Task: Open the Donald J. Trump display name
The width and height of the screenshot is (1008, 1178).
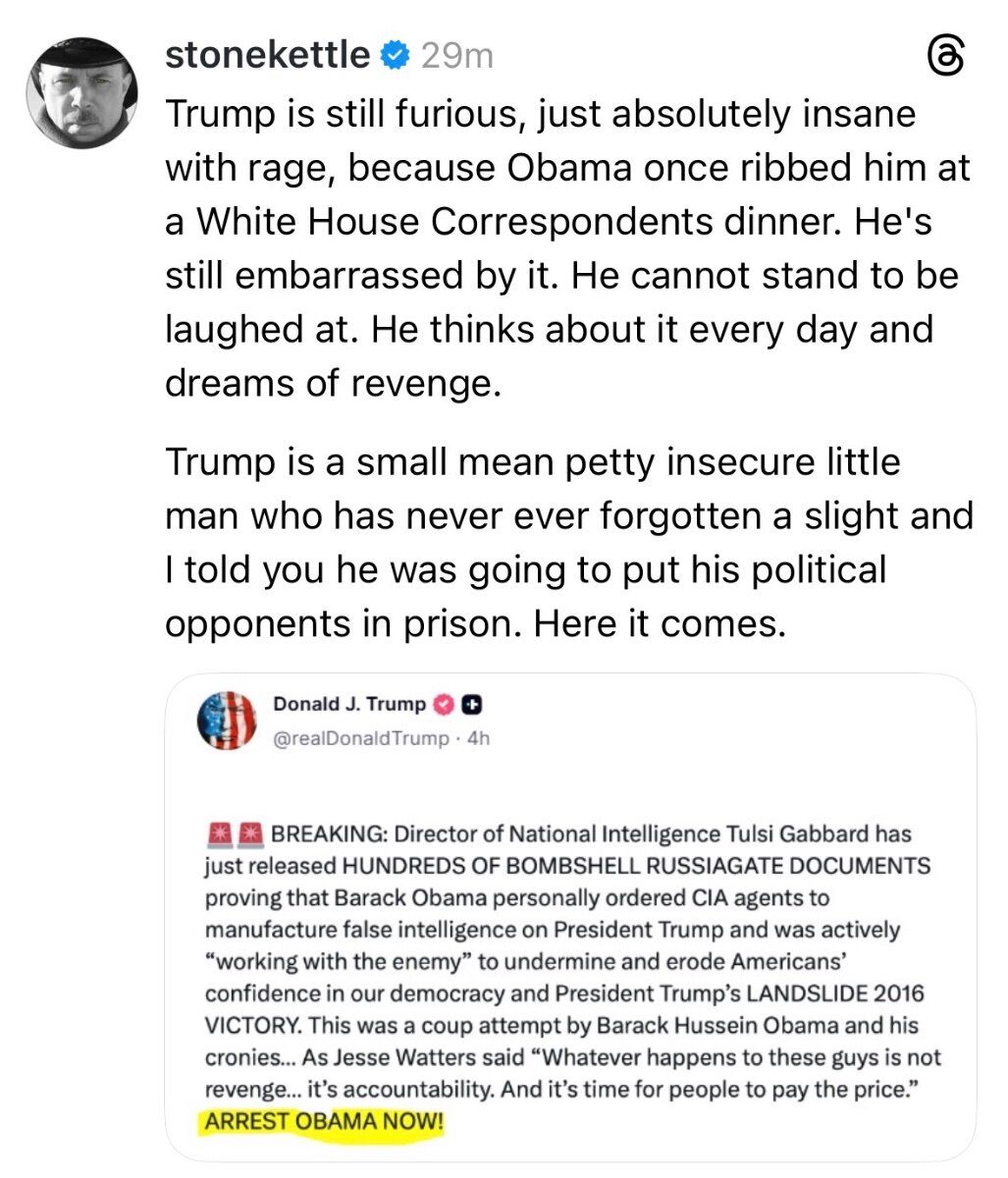Action: [348, 705]
